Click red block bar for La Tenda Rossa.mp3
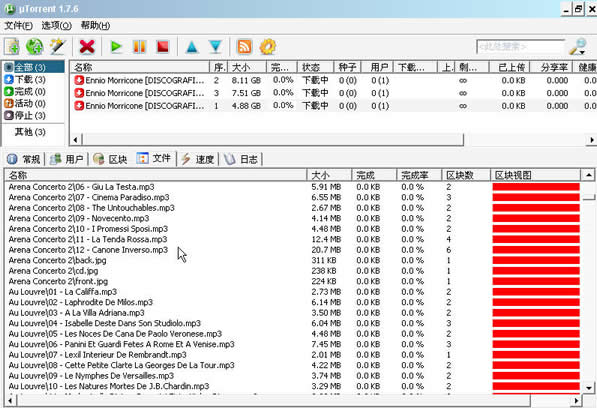The height and width of the screenshot is (408, 597). (536, 239)
